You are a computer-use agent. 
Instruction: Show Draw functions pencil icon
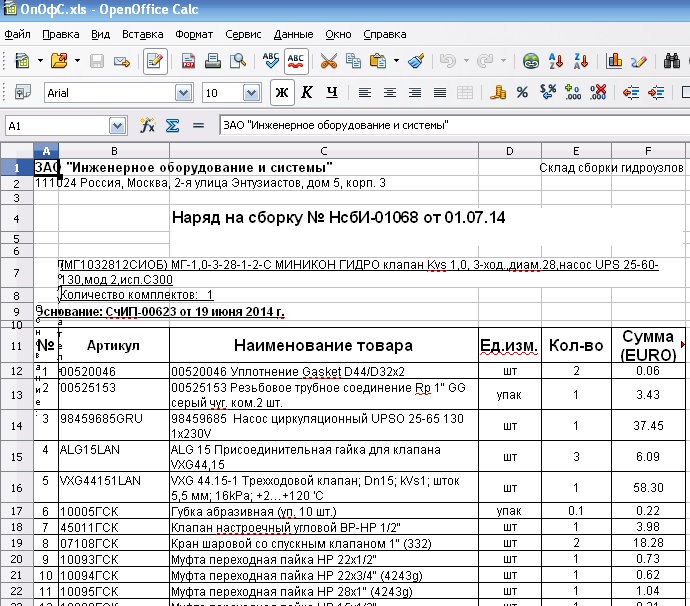coord(639,61)
